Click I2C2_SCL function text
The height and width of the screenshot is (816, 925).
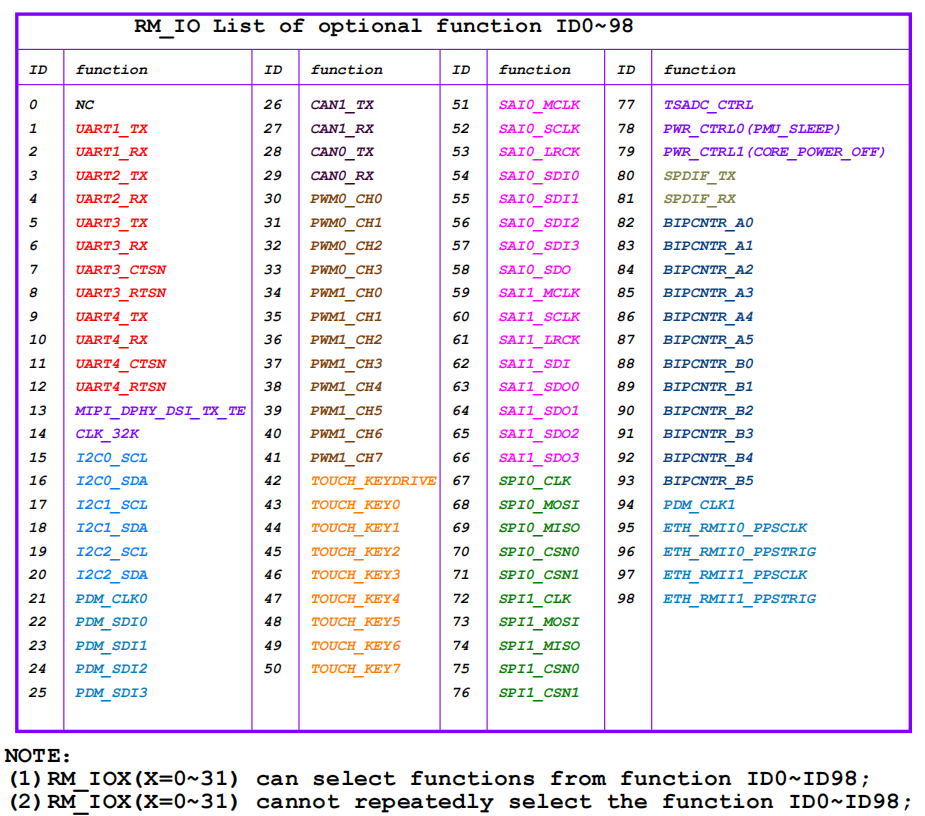pyautogui.click(x=111, y=552)
